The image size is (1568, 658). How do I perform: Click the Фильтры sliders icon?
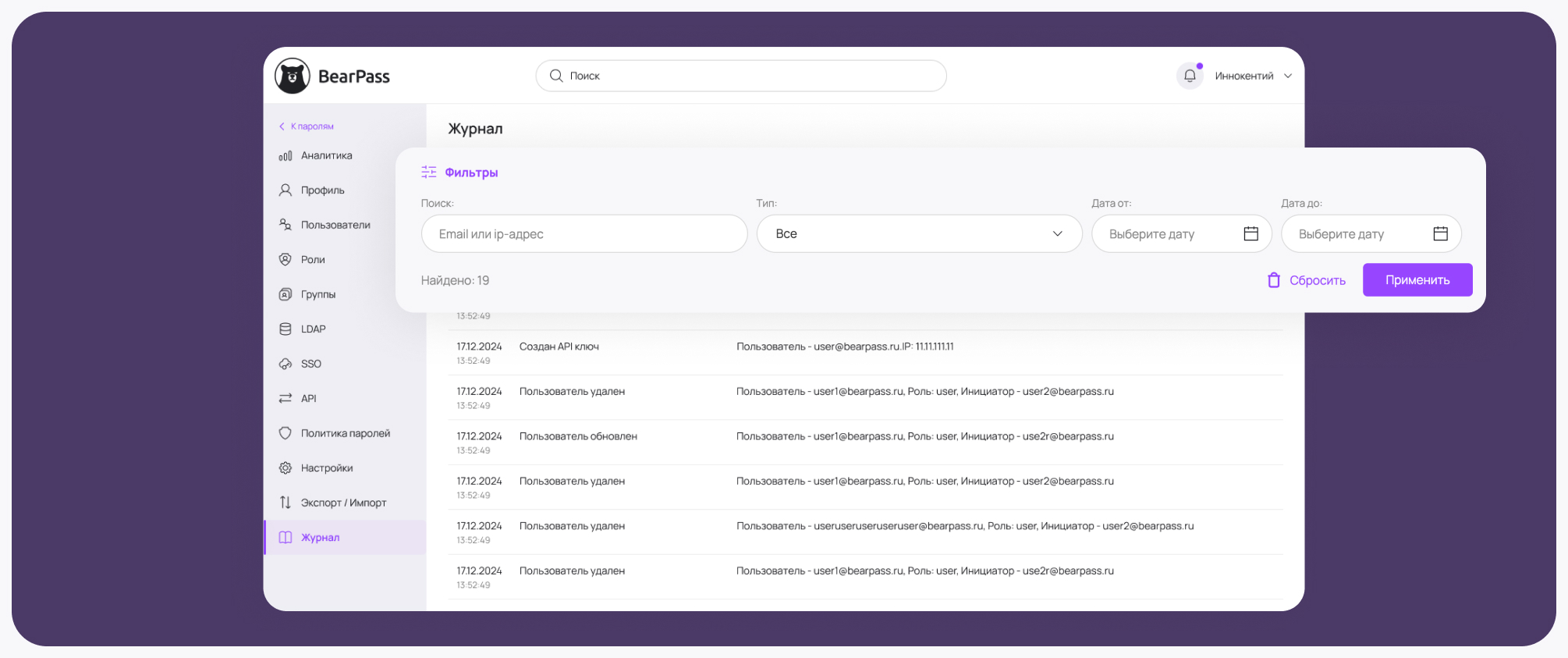(x=429, y=173)
